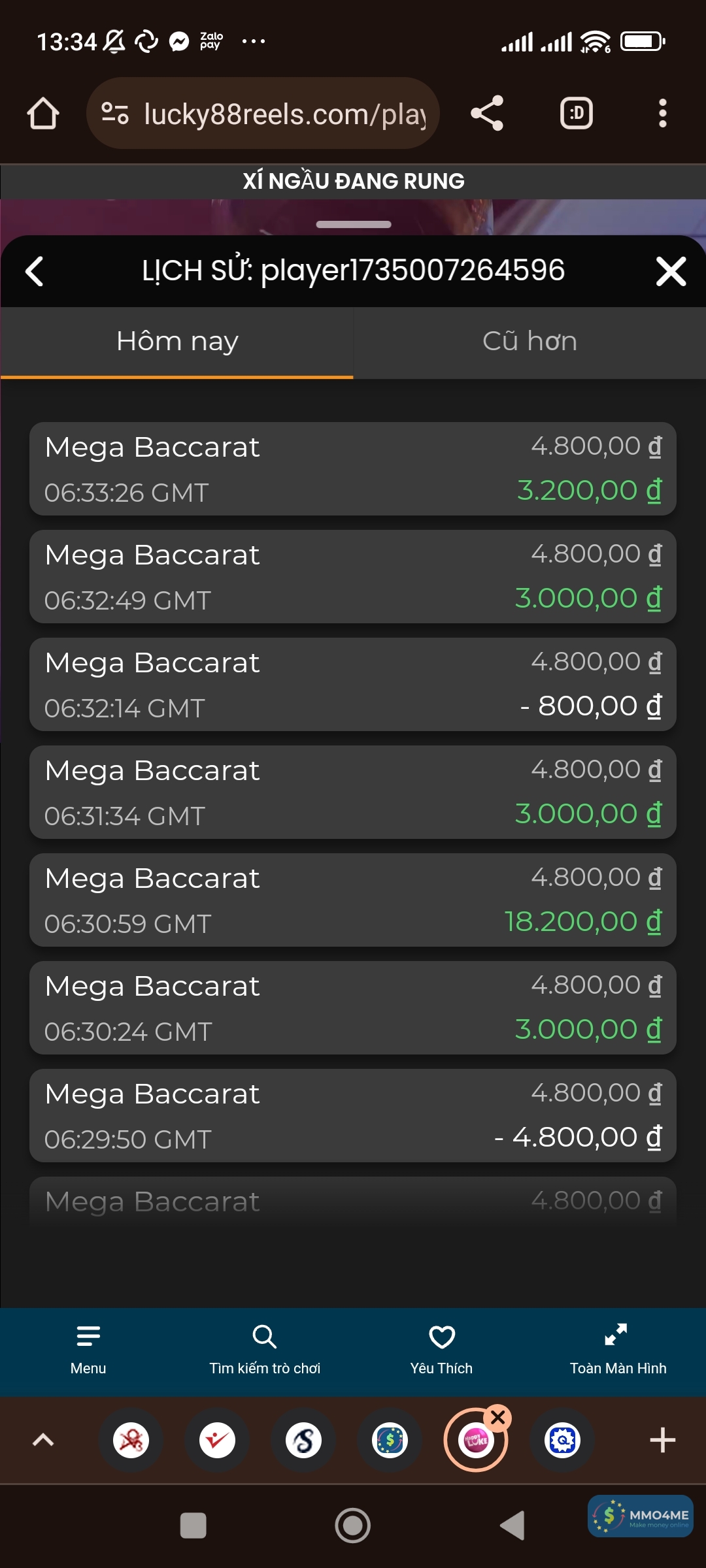
Task: Tap the browser home icon
Action: 43,114
